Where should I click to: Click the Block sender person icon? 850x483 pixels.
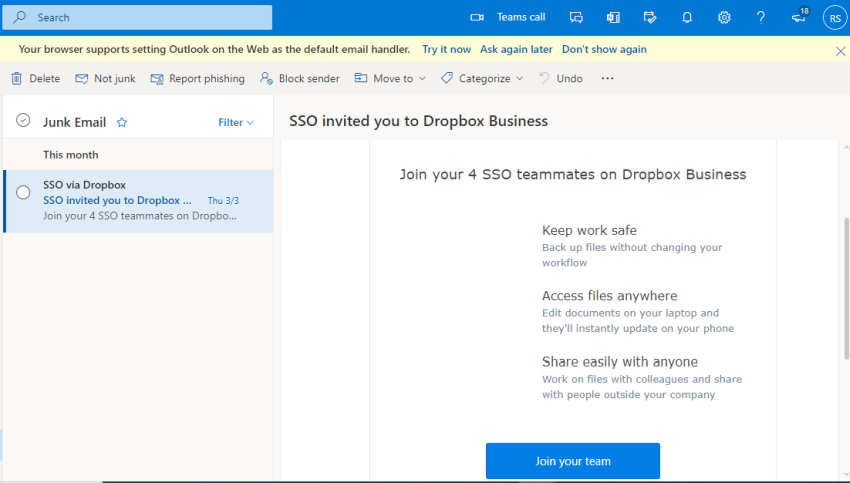[x=266, y=79]
